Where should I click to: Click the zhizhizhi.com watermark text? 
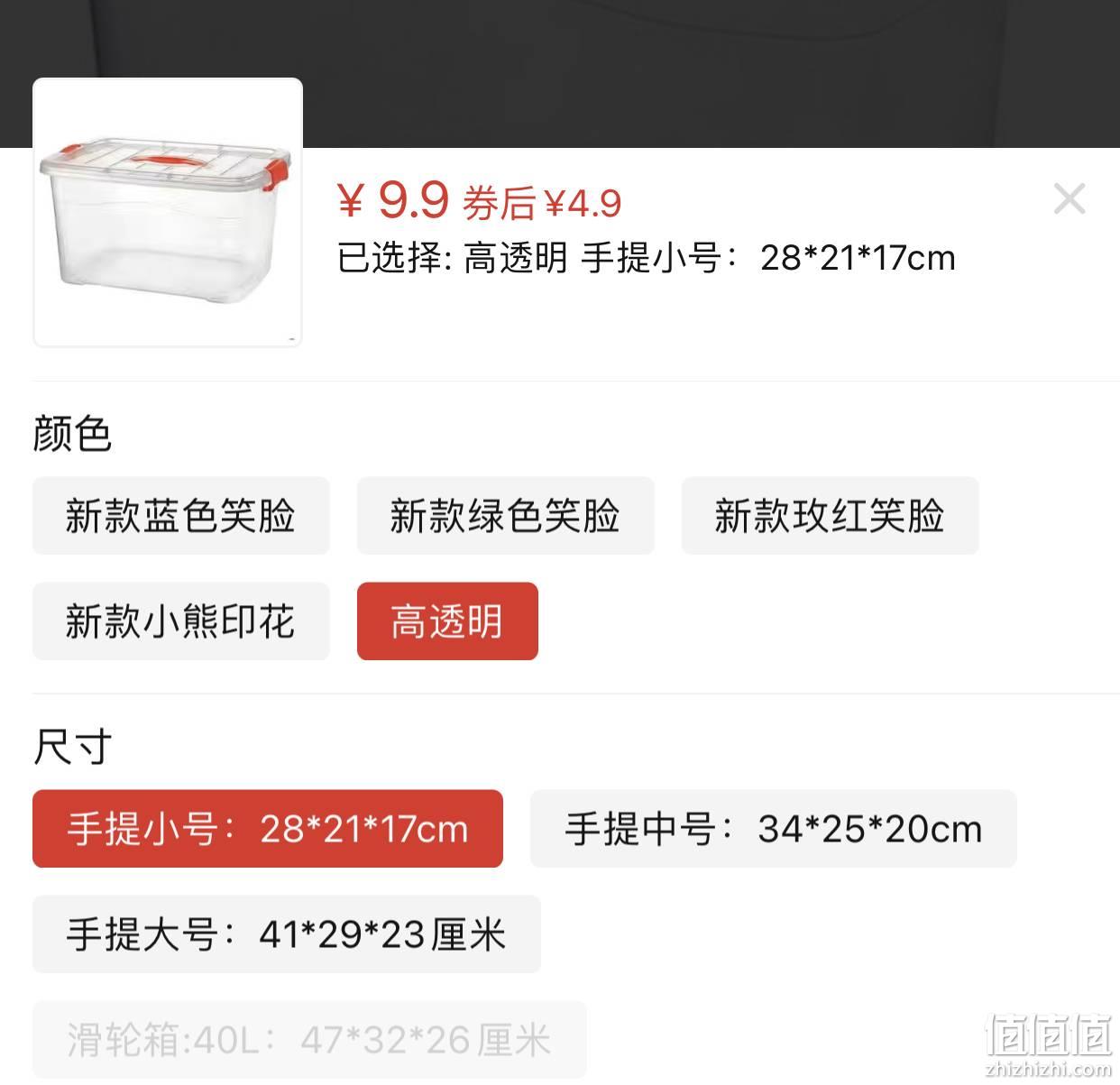click(1048, 1070)
